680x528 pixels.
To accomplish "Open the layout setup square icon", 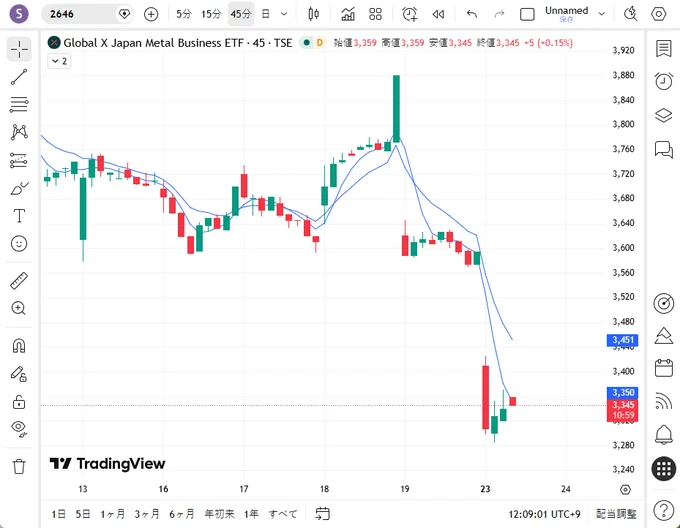I will point(527,14).
